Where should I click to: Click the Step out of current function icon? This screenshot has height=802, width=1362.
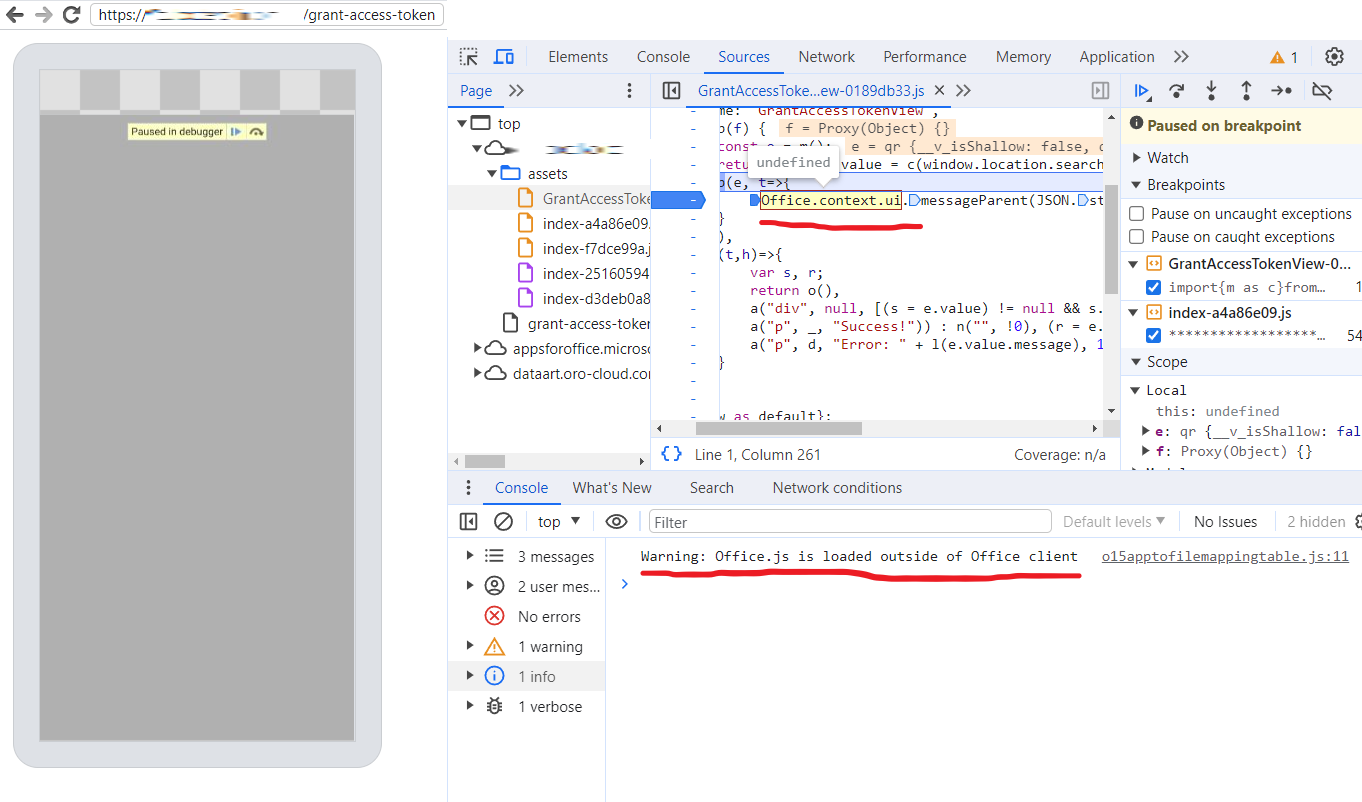(1246, 90)
